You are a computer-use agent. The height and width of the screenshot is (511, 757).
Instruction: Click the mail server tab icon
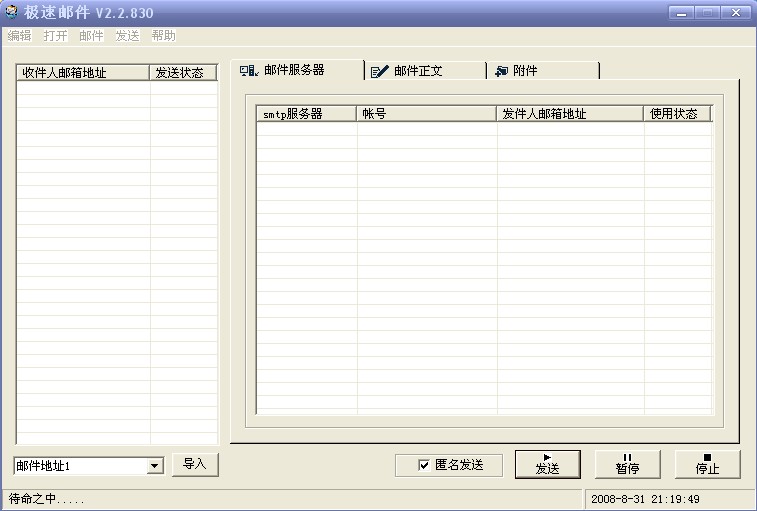249,71
